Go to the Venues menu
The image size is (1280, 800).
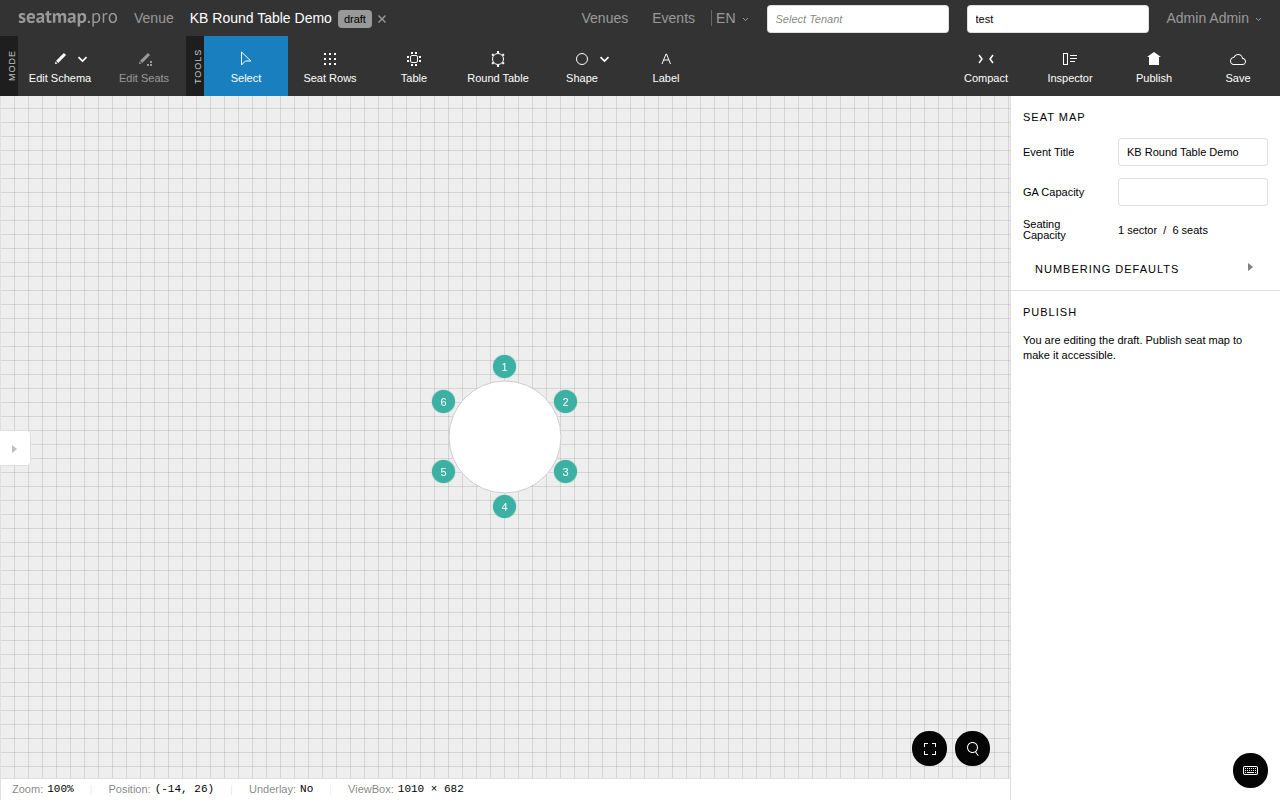[604, 18]
